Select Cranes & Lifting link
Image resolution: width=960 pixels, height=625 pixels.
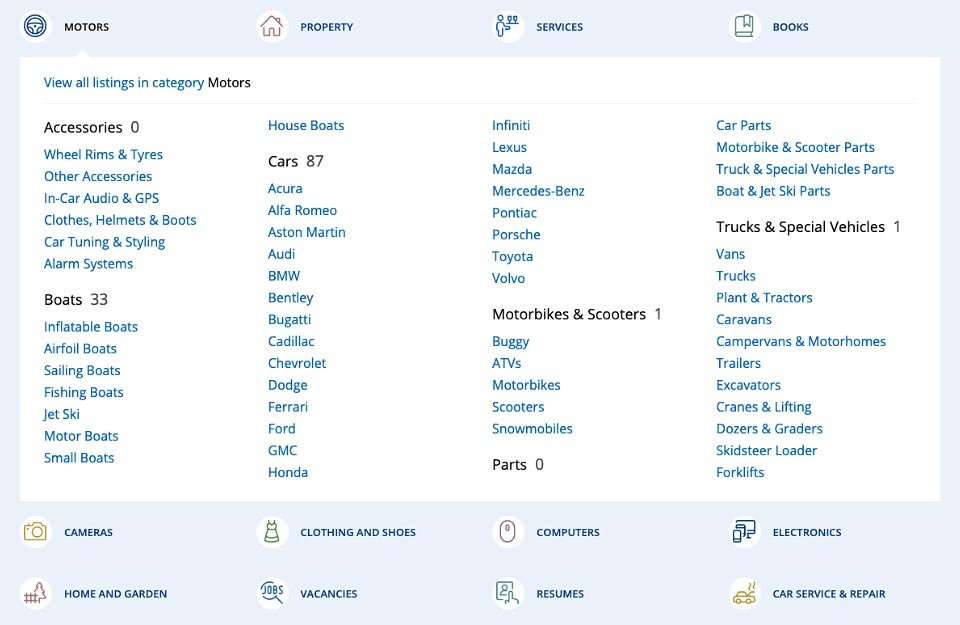tap(763, 407)
